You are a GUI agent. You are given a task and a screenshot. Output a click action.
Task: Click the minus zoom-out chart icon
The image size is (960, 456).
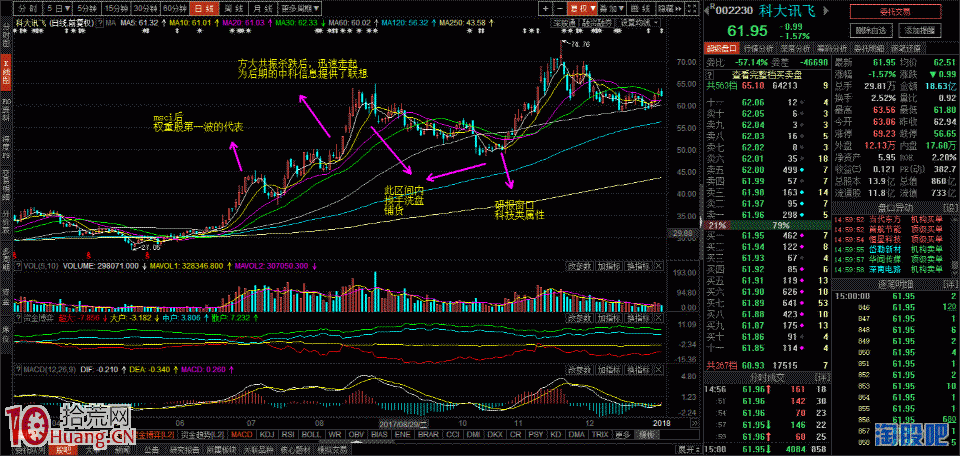[560, 9]
